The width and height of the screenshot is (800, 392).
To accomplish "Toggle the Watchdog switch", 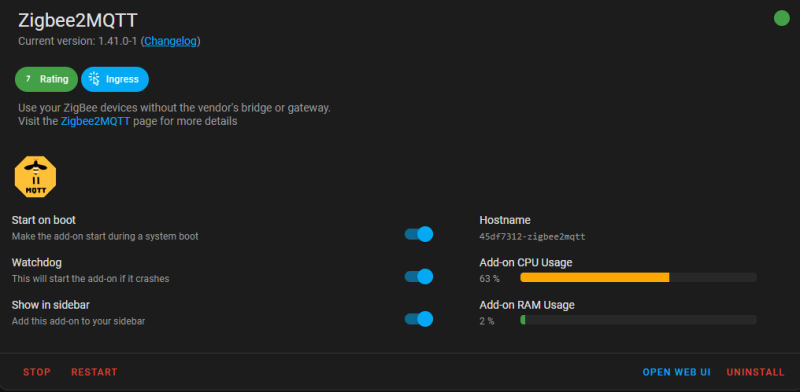I will point(419,277).
